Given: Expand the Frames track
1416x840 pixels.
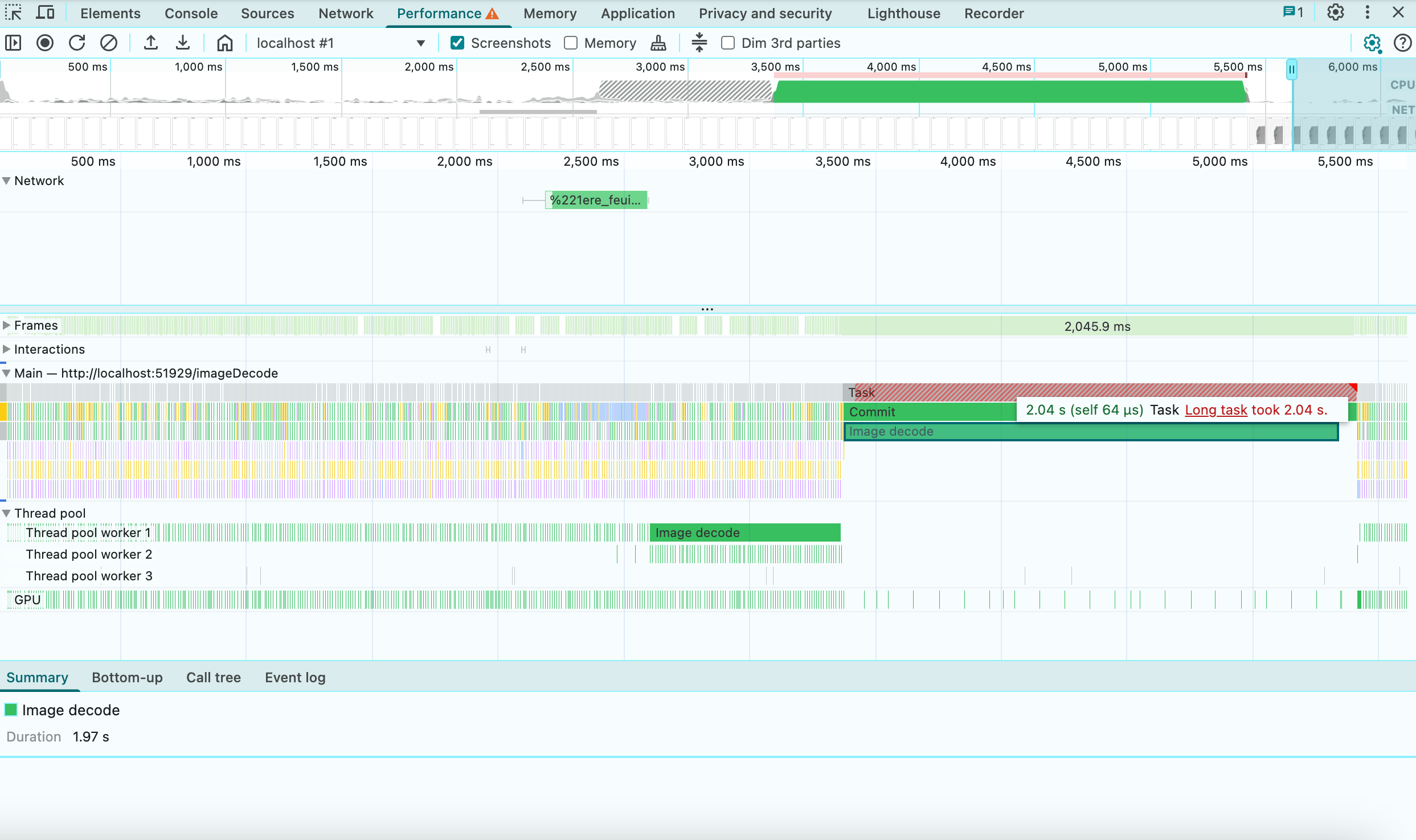Looking at the screenshot, I should pyautogui.click(x=7, y=325).
